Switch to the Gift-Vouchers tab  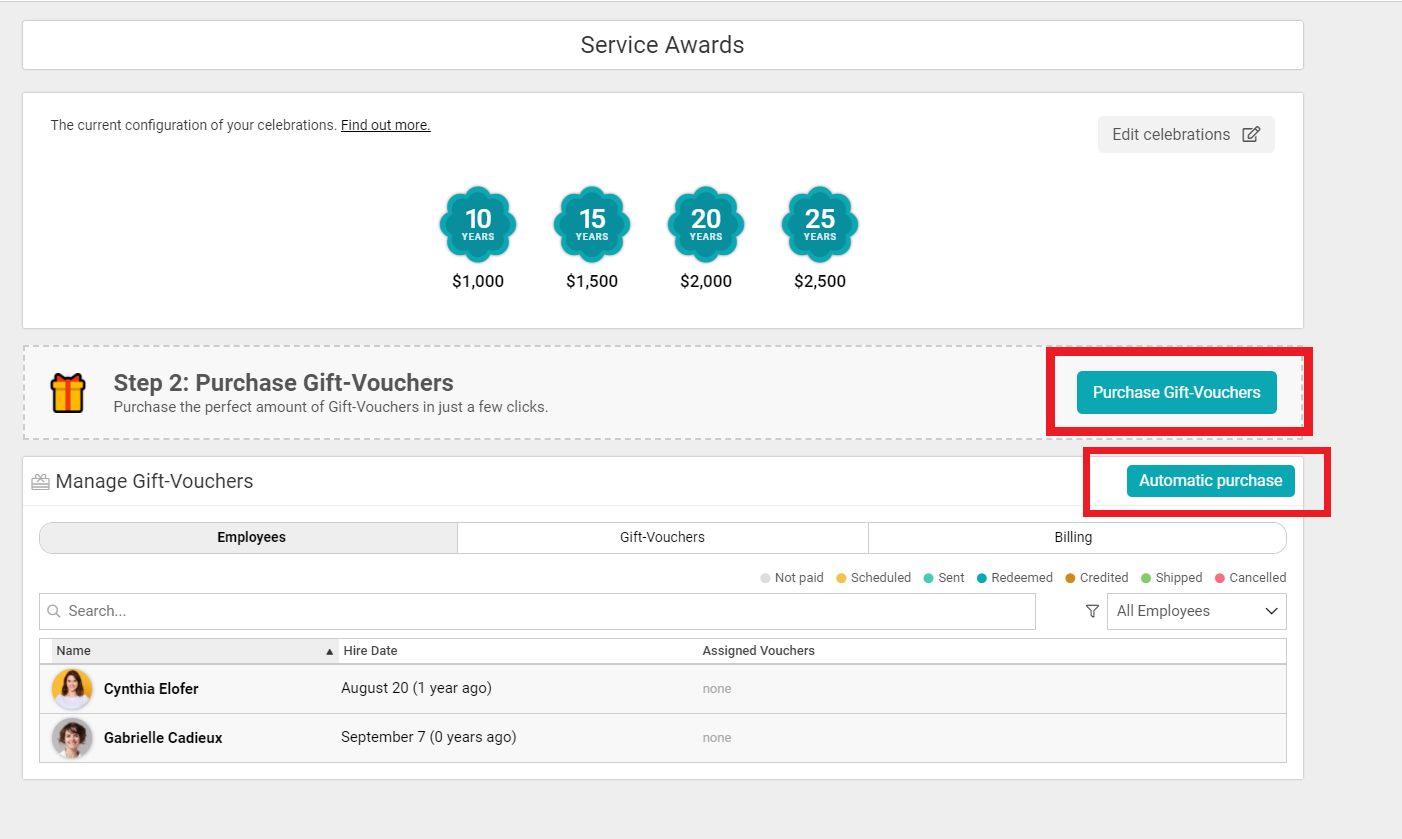(662, 537)
